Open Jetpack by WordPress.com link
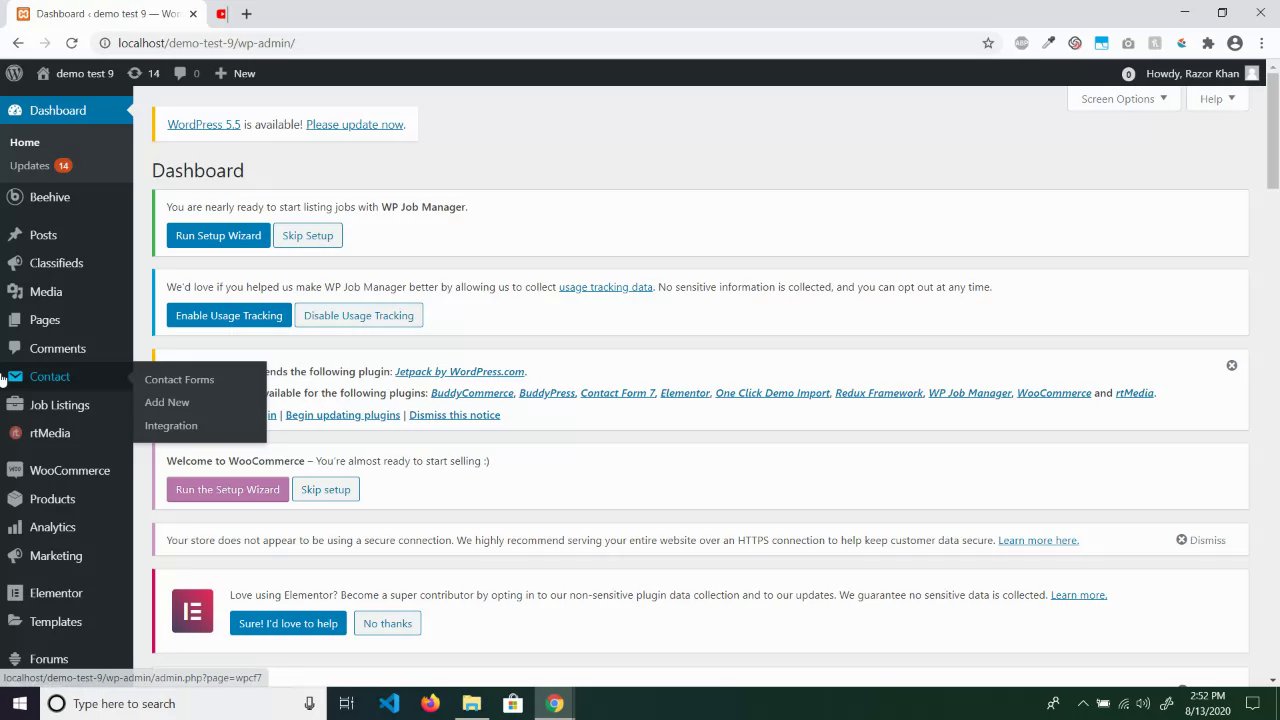 tap(459, 371)
